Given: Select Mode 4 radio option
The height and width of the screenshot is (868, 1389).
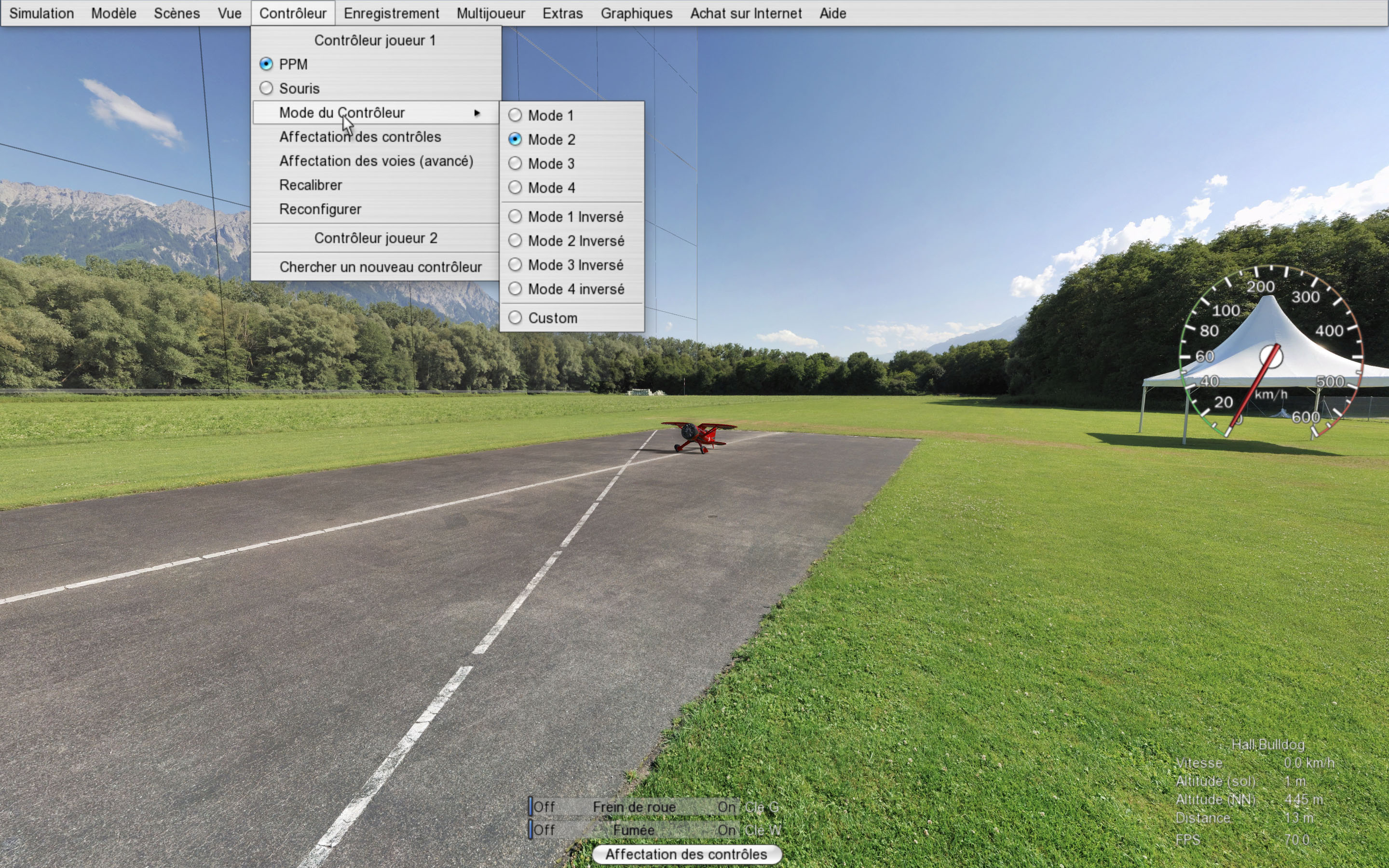Looking at the screenshot, I should (x=550, y=188).
